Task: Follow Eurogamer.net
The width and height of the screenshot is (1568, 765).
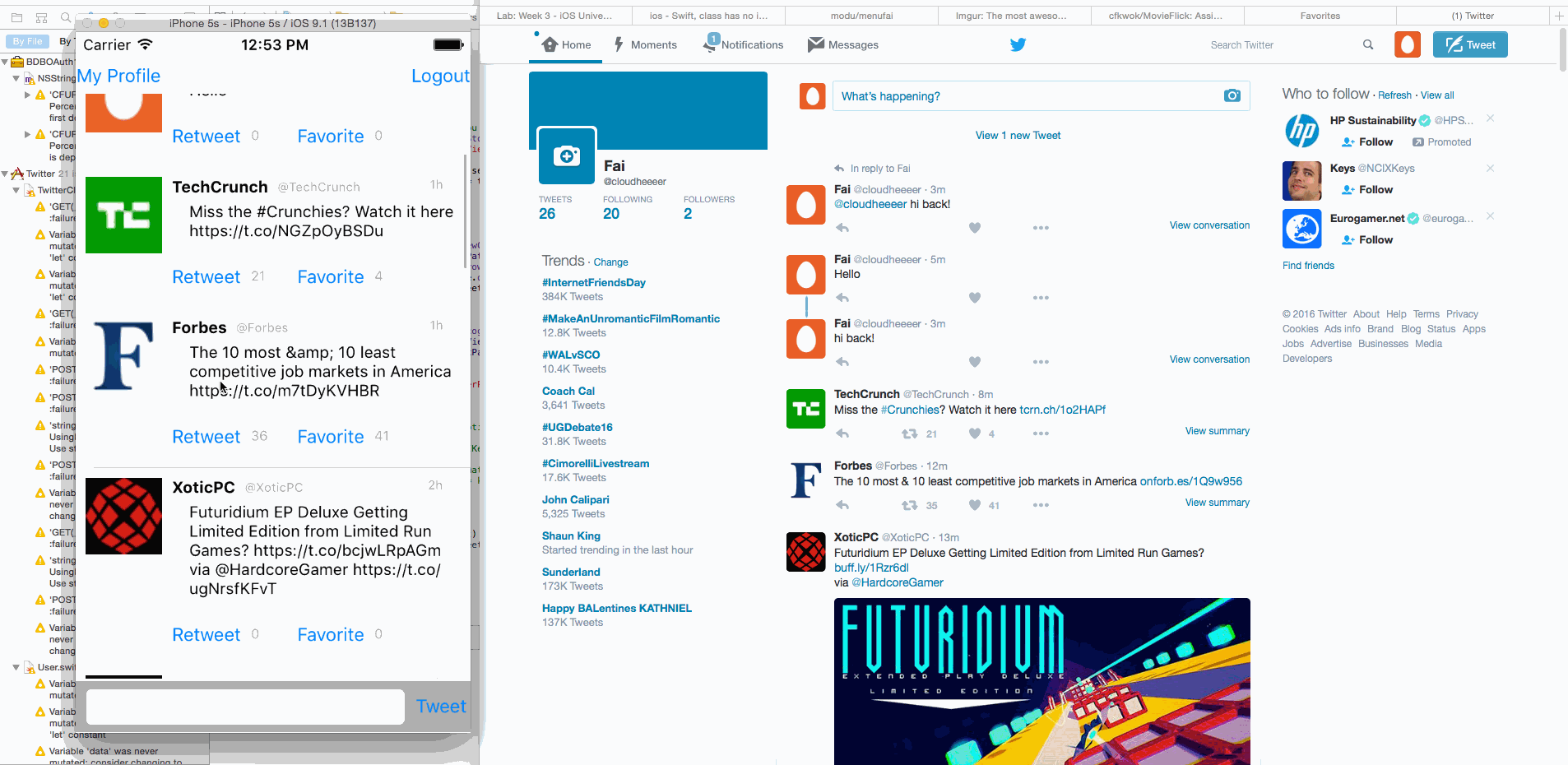Action: (x=1367, y=239)
